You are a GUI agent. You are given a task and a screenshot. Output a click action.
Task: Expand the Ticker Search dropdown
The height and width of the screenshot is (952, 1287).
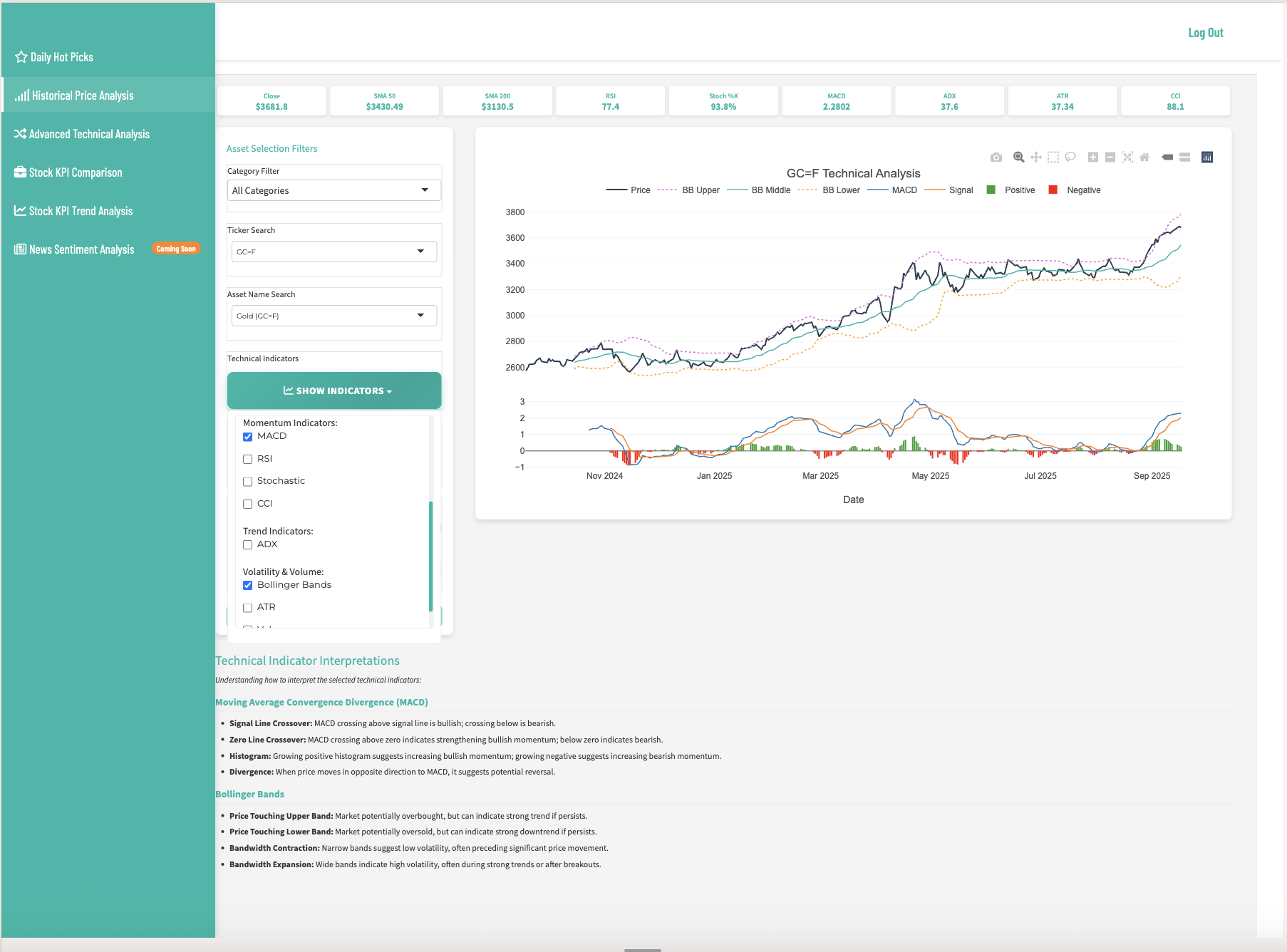coord(334,252)
